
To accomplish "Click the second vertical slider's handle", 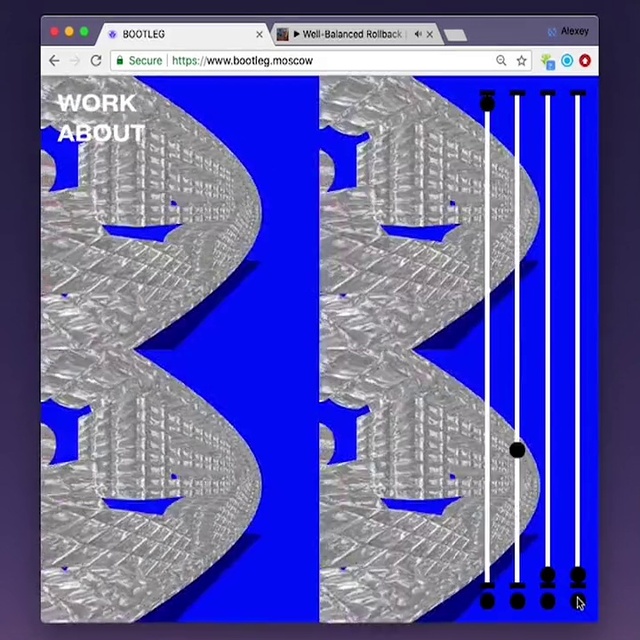I will pos(517,450).
